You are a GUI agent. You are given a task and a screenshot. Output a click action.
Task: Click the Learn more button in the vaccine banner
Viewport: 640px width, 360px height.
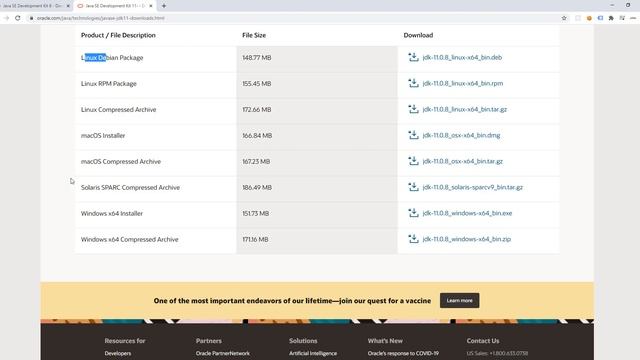460,300
